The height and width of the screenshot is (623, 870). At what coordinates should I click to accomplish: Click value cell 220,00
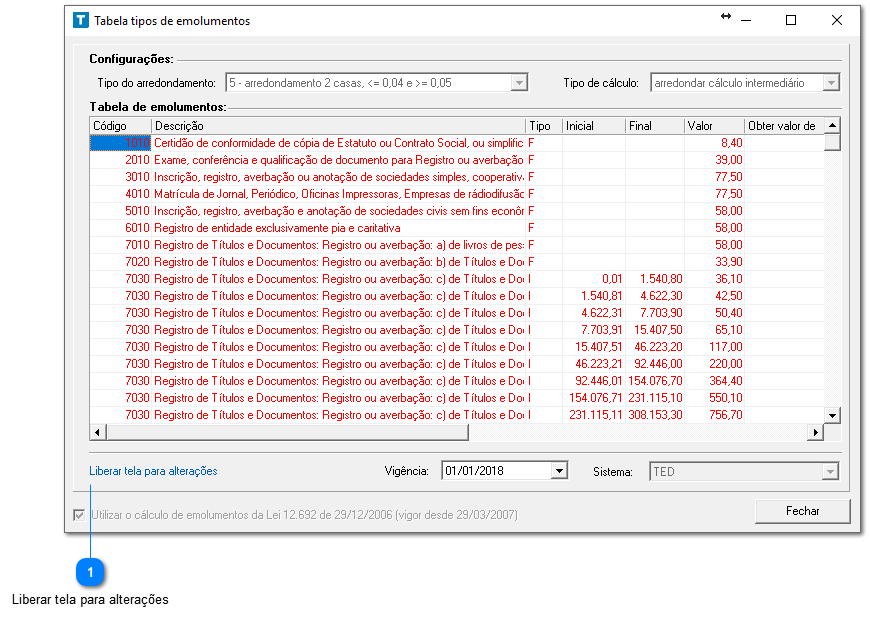click(714, 364)
